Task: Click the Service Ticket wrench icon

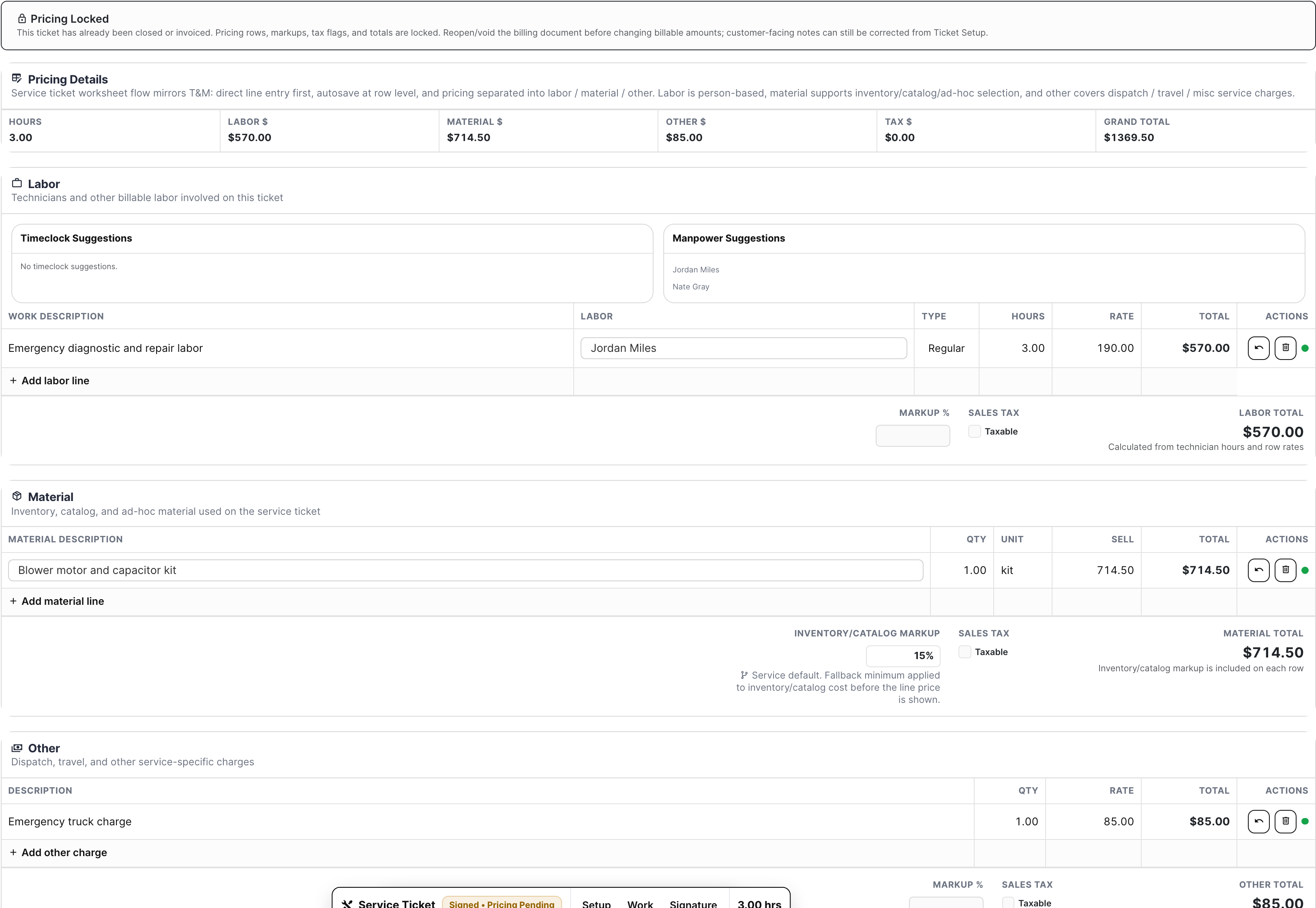Action: [x=347, y=904]
